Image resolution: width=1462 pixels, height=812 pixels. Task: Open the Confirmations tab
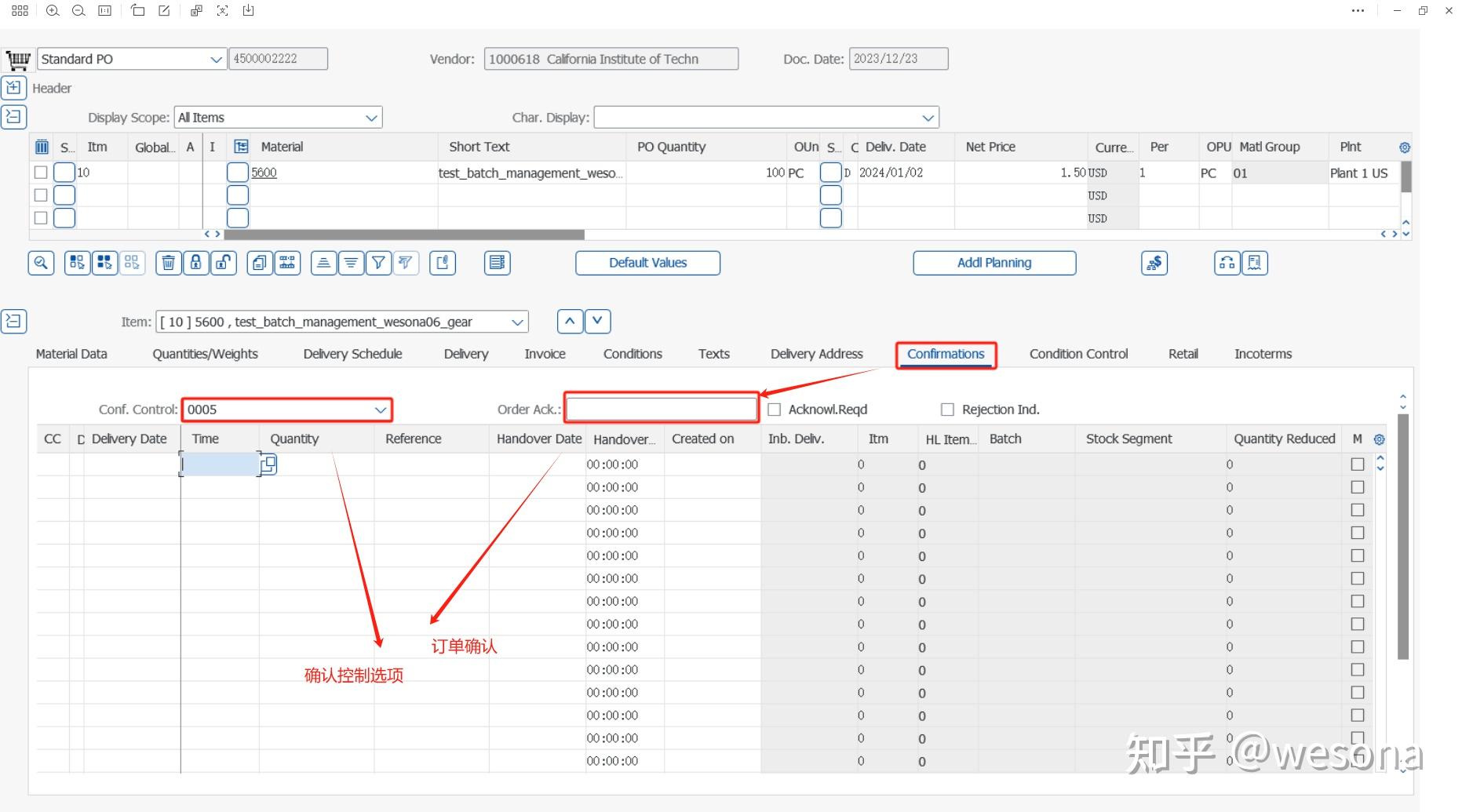(x=946, y=354)
